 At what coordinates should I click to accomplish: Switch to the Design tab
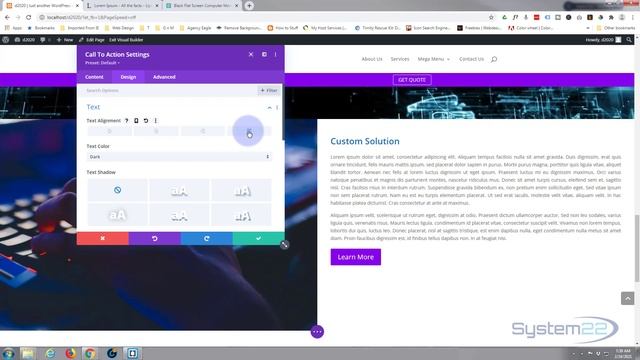(128, 77)
